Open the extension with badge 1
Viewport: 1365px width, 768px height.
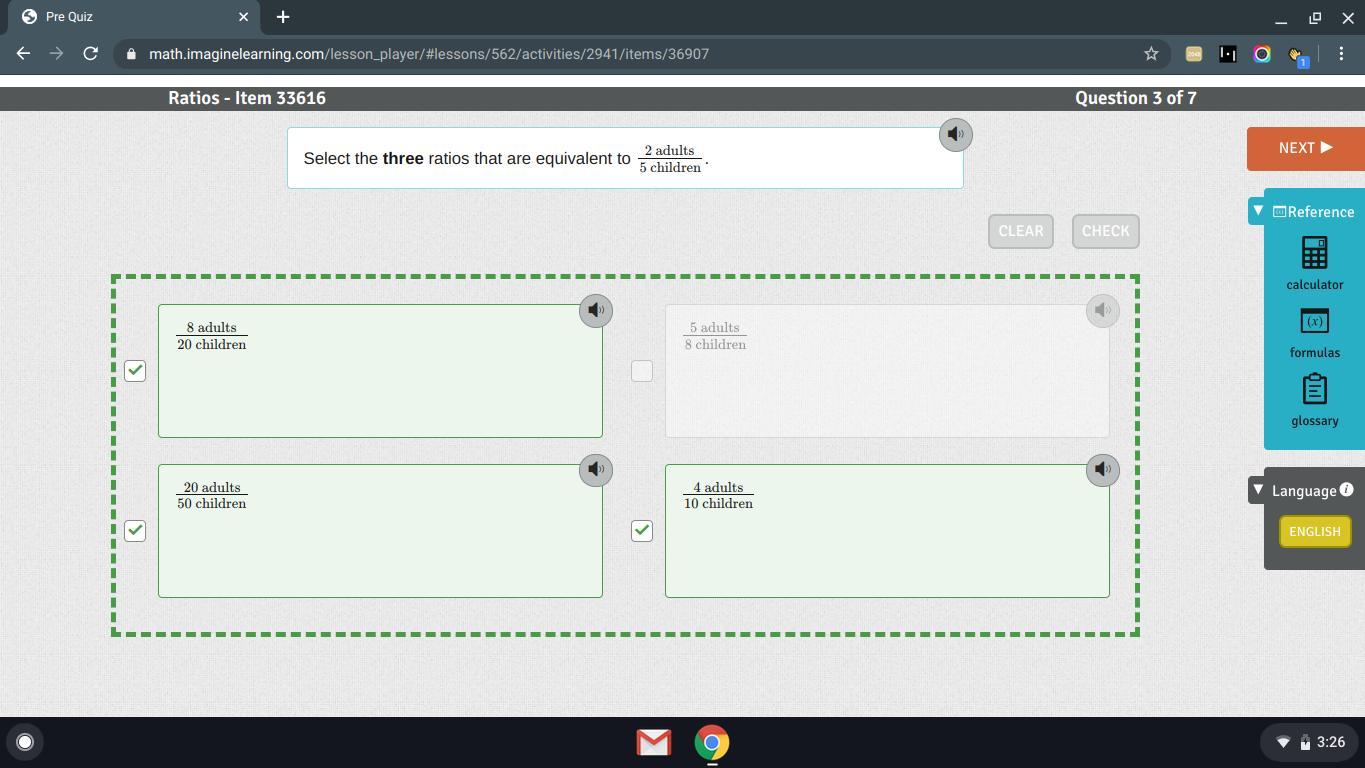pyautogui.click(x=1297, y=56)
